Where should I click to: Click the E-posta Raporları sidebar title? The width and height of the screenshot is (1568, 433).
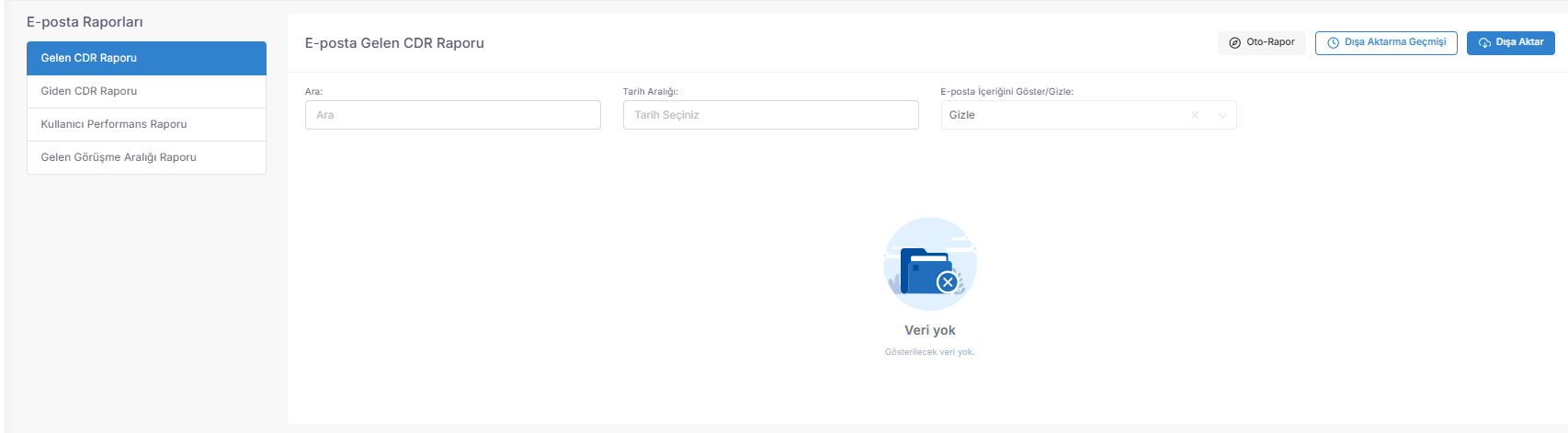click(x=85, y=22)
